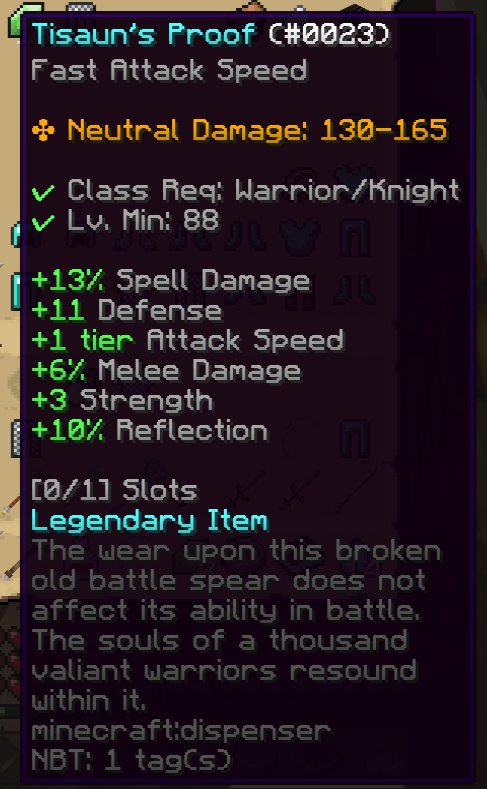The height and width of the screenshot is (789, 487).
Task: Click the green checkmark beside Lv. Min
Action: (43, 222)
